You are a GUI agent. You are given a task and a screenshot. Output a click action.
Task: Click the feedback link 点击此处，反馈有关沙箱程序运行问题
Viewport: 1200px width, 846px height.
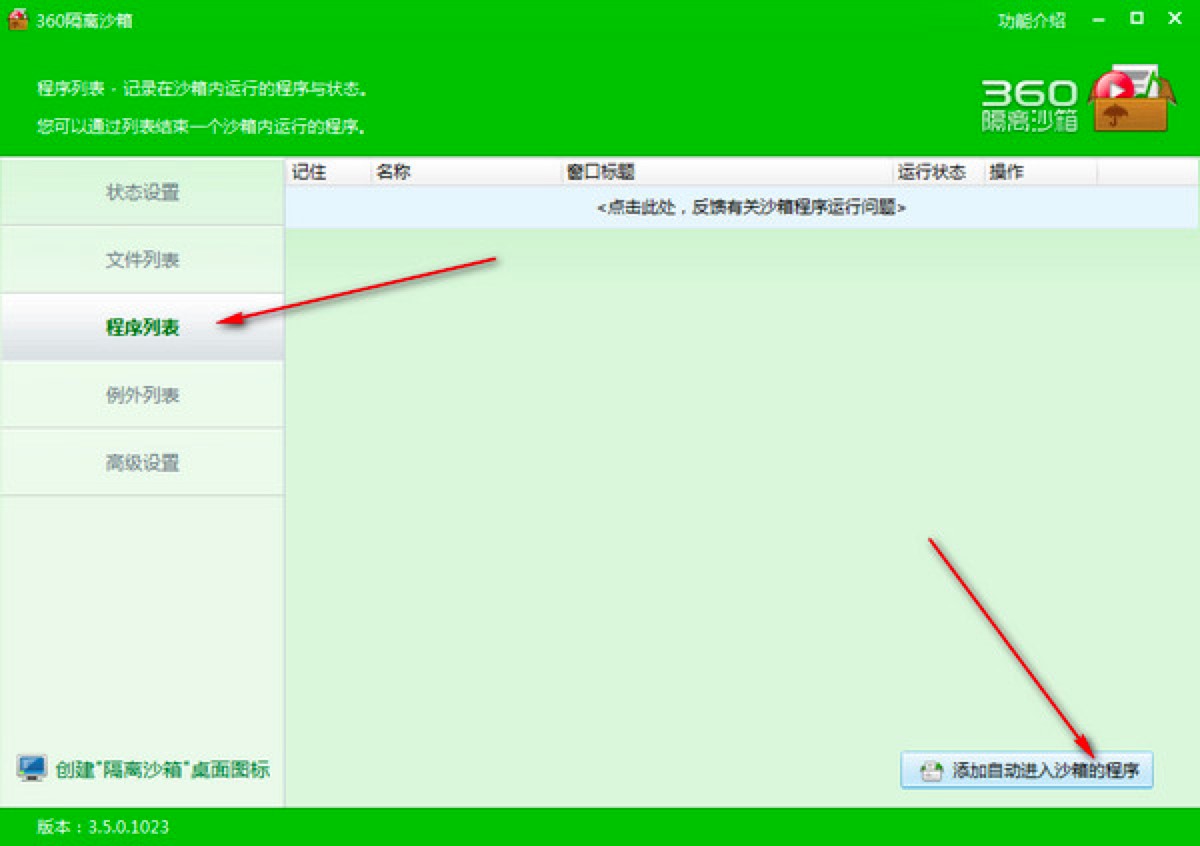tap(751, 207)
